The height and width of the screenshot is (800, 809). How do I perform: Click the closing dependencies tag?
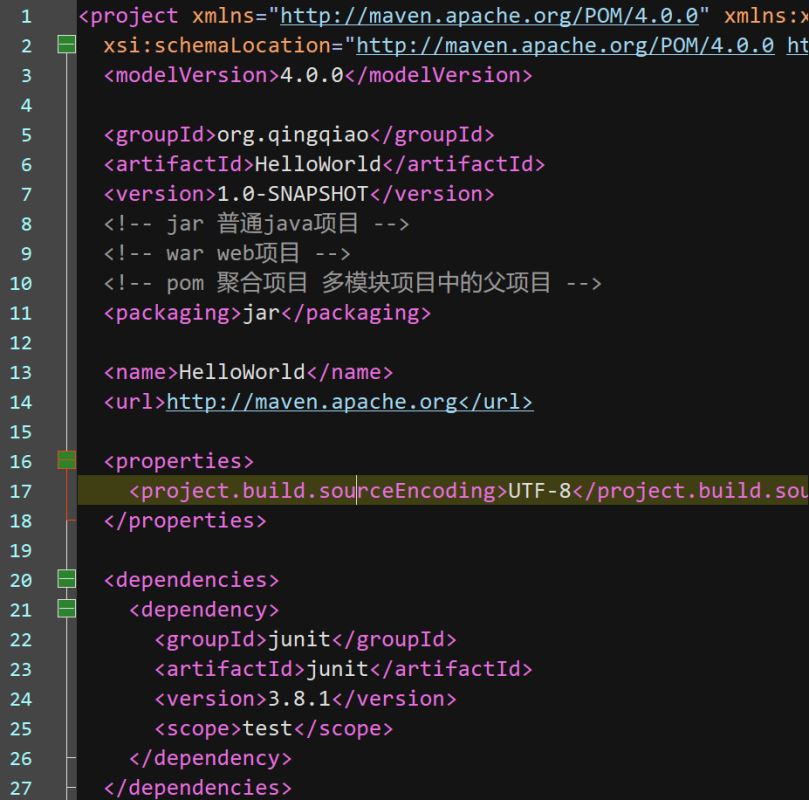pos(198,788)
